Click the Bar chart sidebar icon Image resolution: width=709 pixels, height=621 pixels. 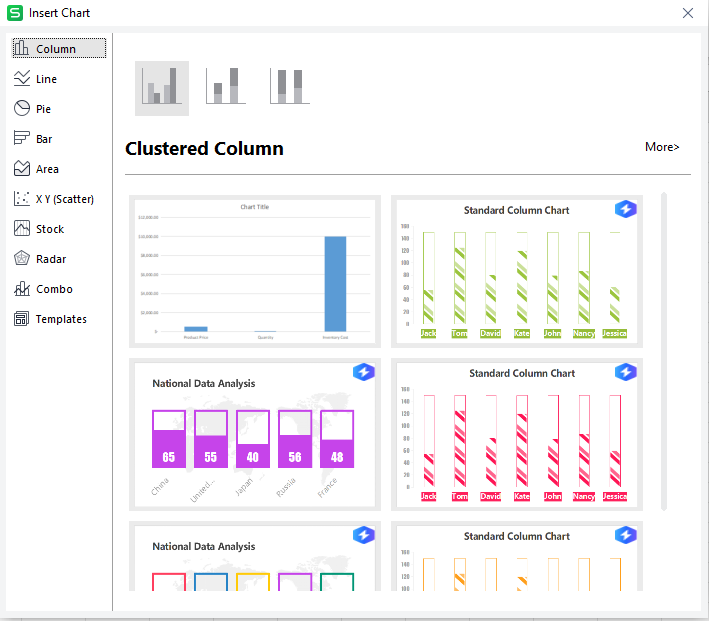22,138
